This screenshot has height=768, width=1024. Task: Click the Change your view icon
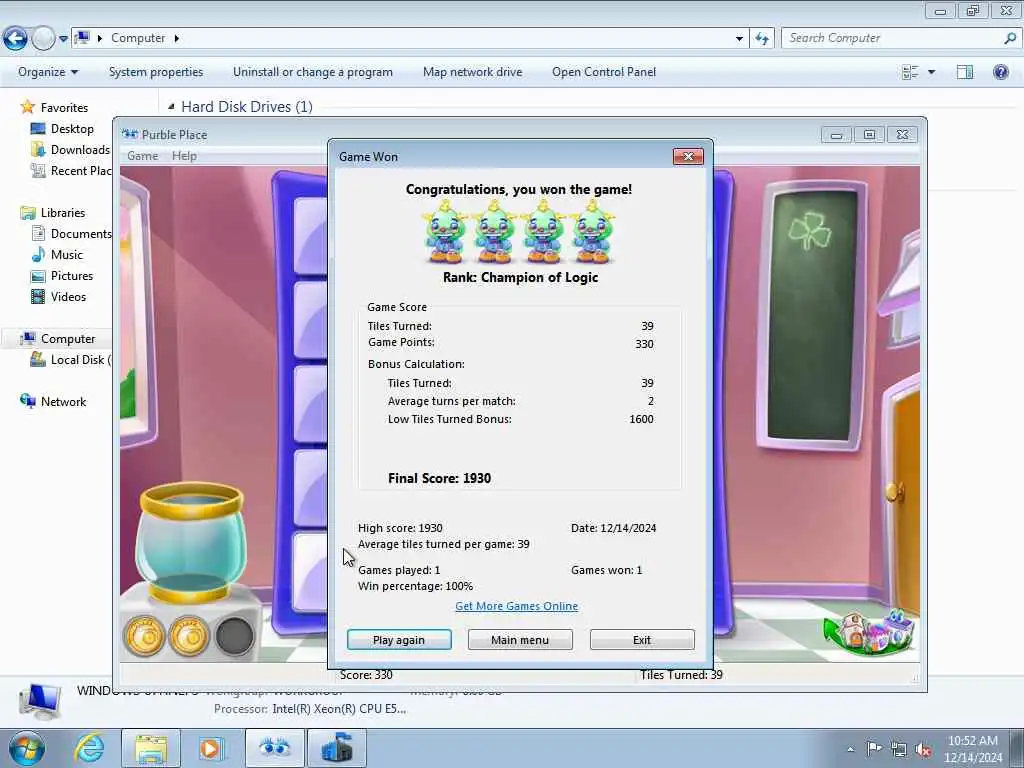tap(910, 72)
